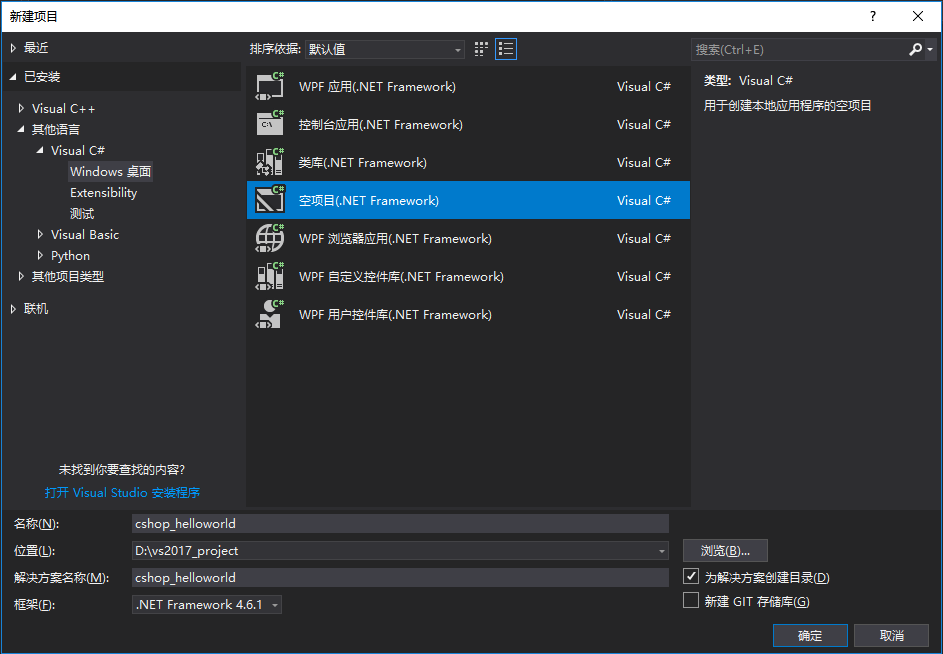The width and height of the screenshot is (943, 654).
Task: Click the 确定 button
Action: point(810,635)
